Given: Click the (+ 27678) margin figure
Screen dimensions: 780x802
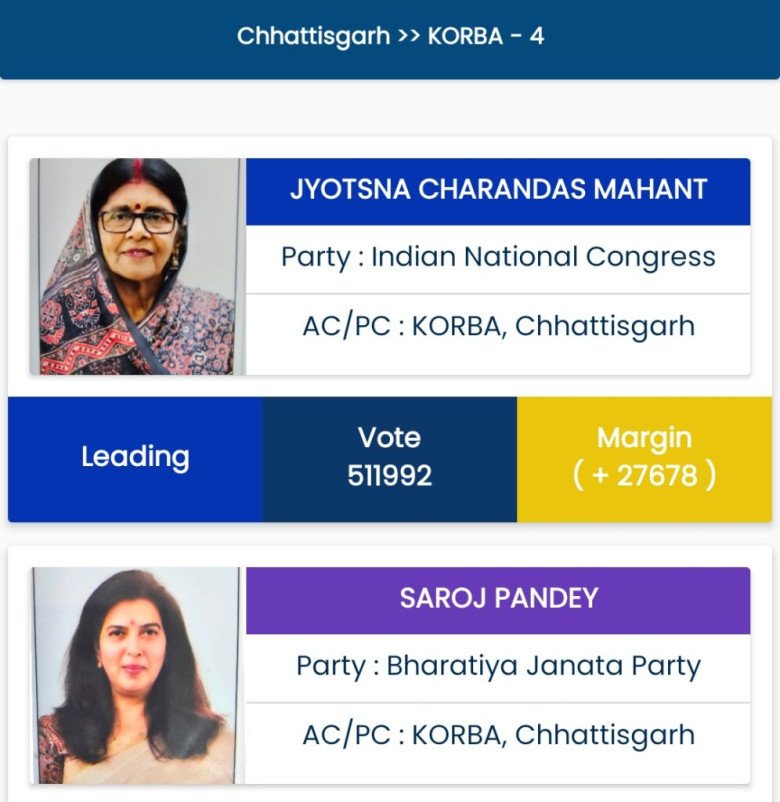Looking at the screenshot, I should point(644,475).
